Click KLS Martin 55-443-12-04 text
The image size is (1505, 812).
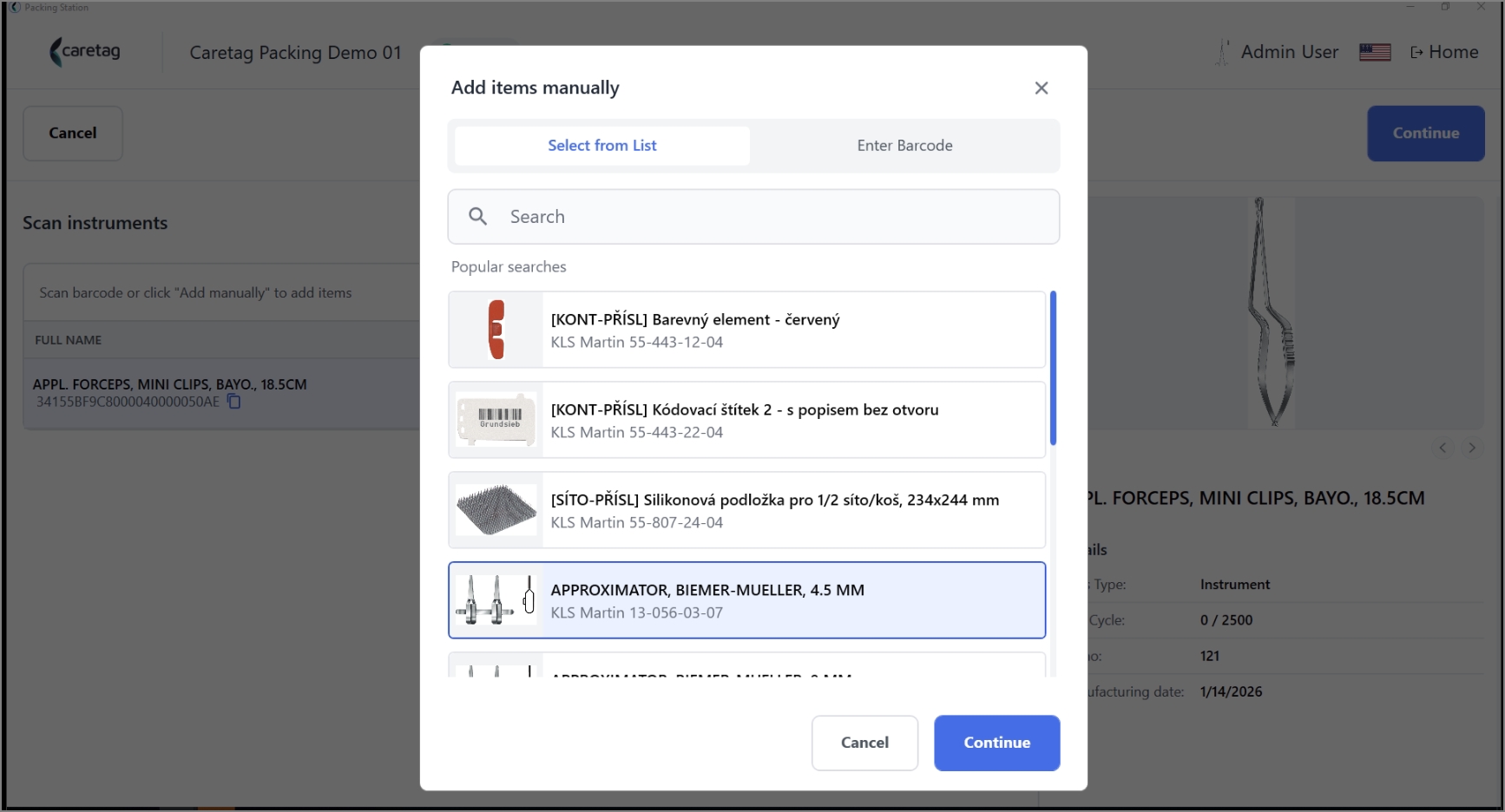[636, 342]
